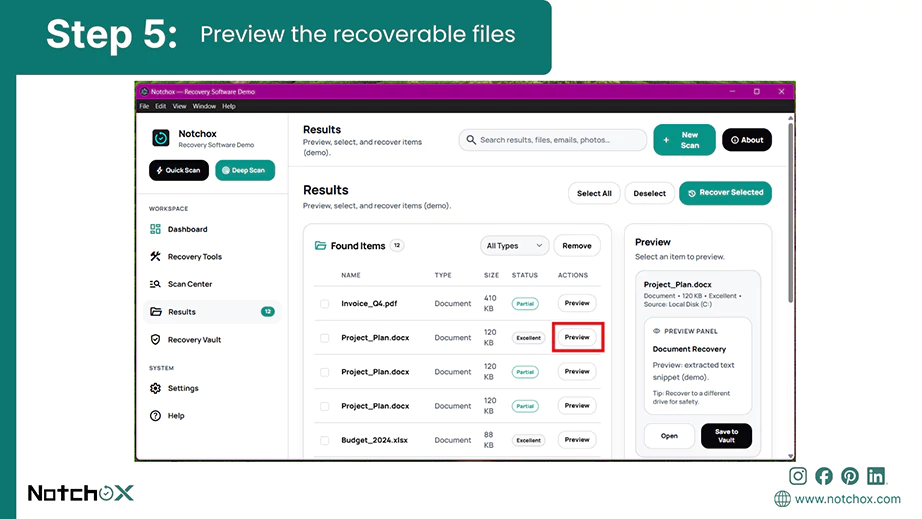
Task: Click Select All button
Action: pos(594,193)
